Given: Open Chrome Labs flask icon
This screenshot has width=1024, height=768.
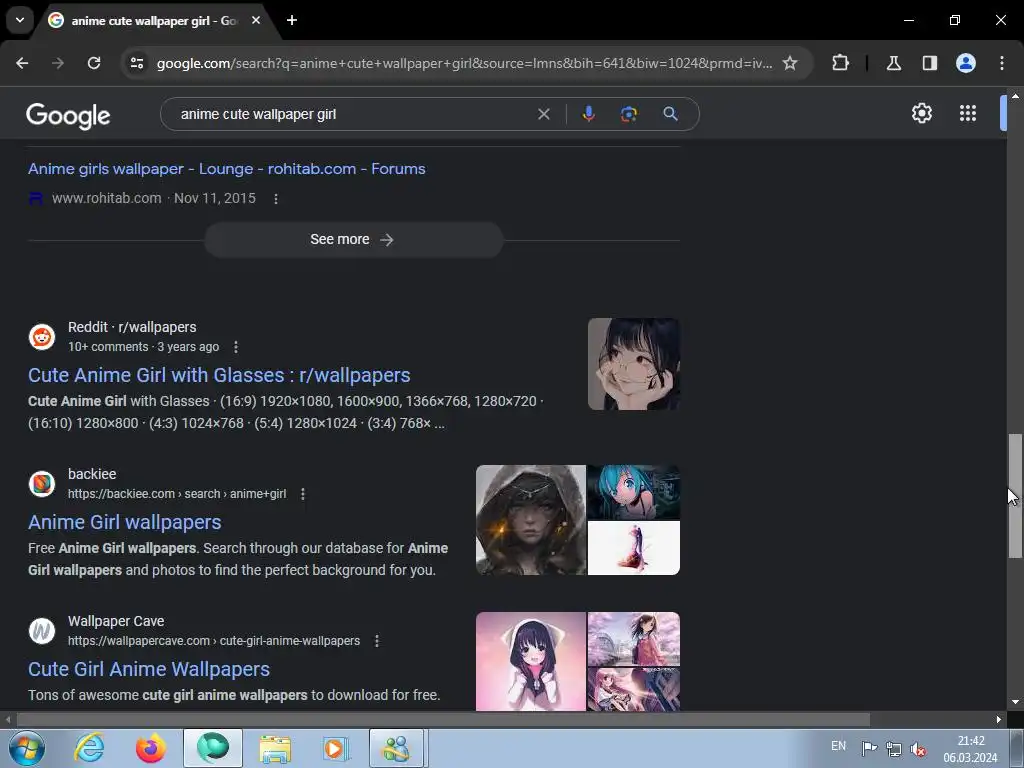Looking at the screenshot, I should [x=894, y=63].
